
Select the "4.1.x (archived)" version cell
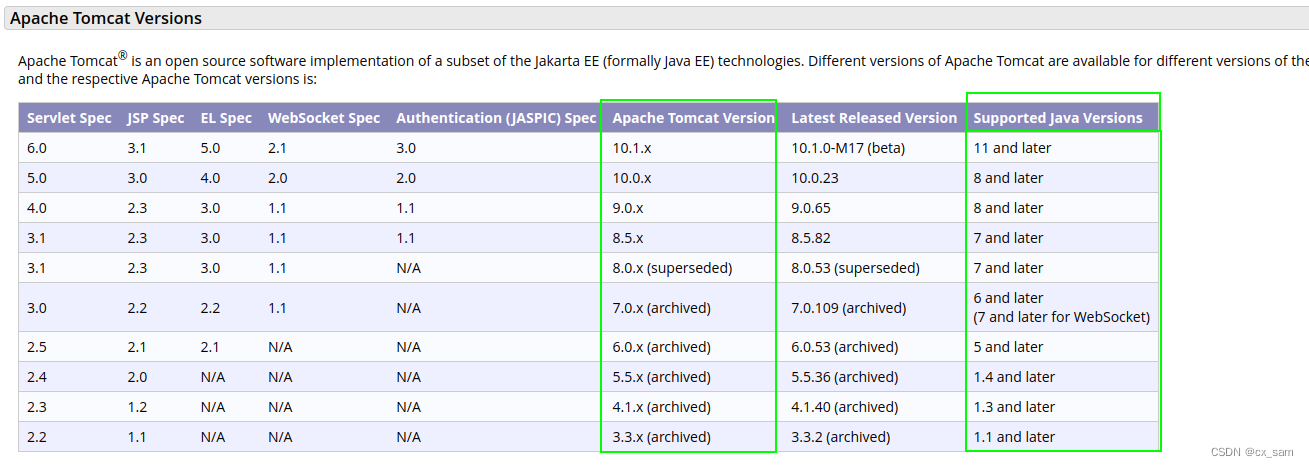tap(662, 407)
